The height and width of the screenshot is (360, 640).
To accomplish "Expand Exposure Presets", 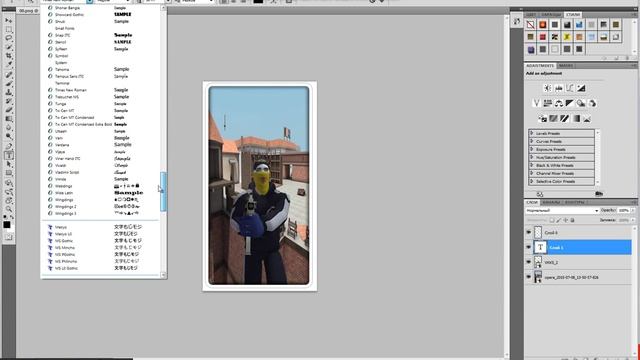I will tap(532, 149).
